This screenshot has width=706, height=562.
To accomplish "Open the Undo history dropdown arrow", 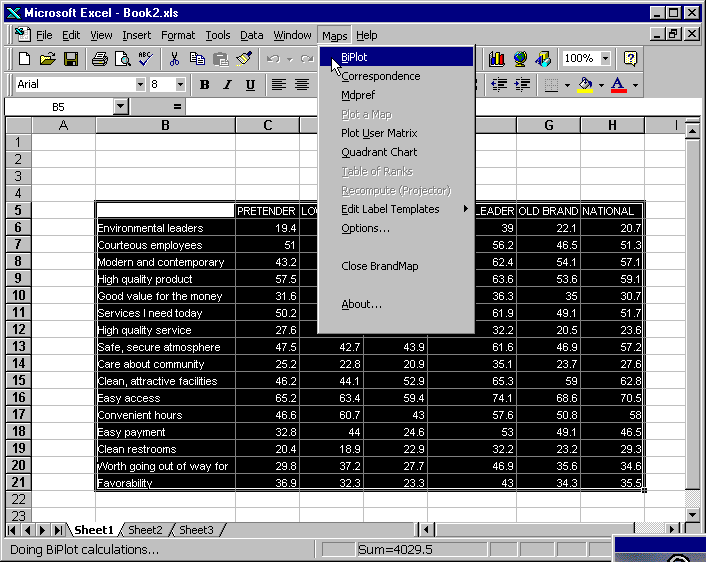I will (290, 59).
